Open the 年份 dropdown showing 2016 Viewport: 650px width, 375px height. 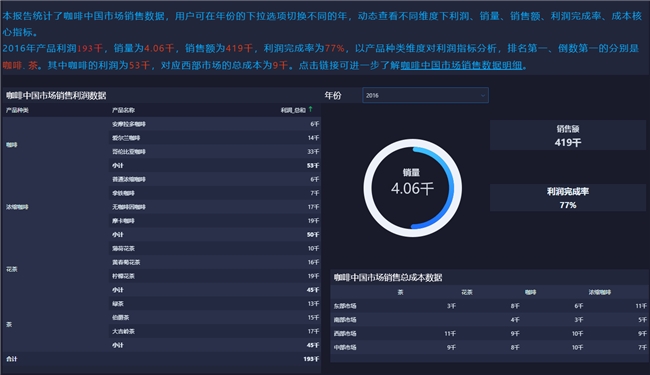(x=425, y=95)
